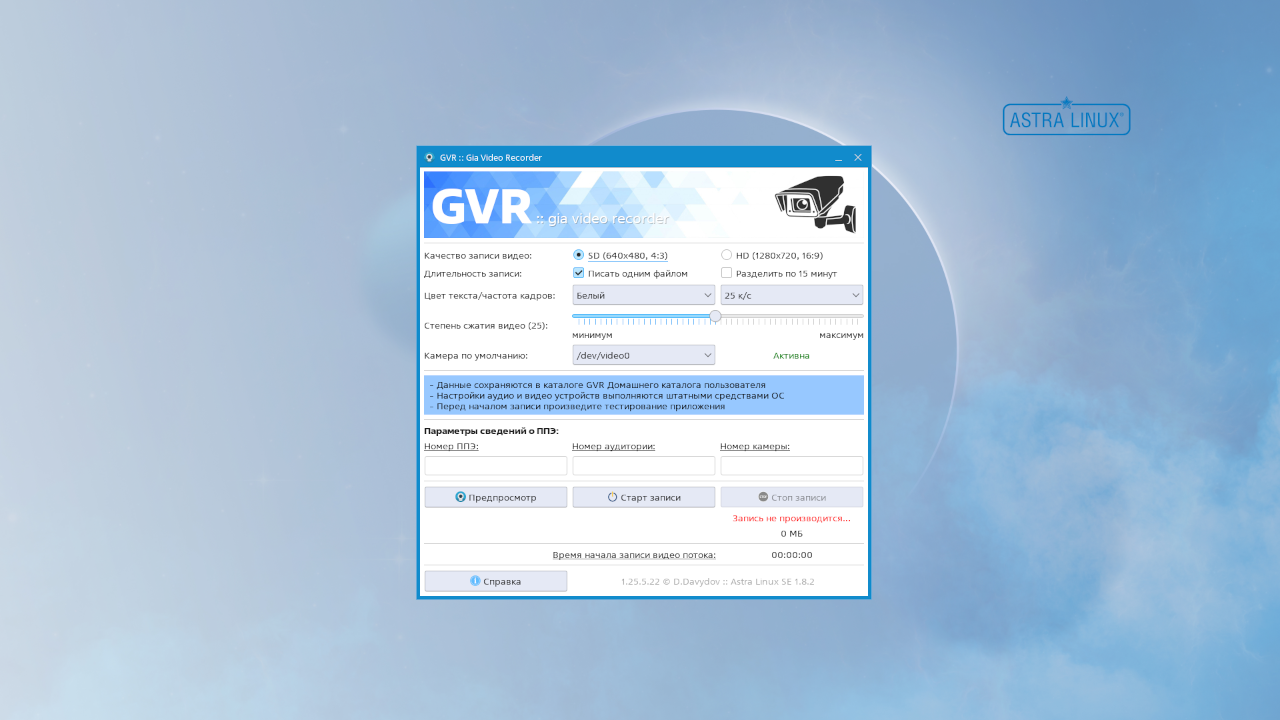Click the Номер аудитории input field
The width and height of the screenshot is (1280, 720).
pyautogui.click(x=643, y=466)
